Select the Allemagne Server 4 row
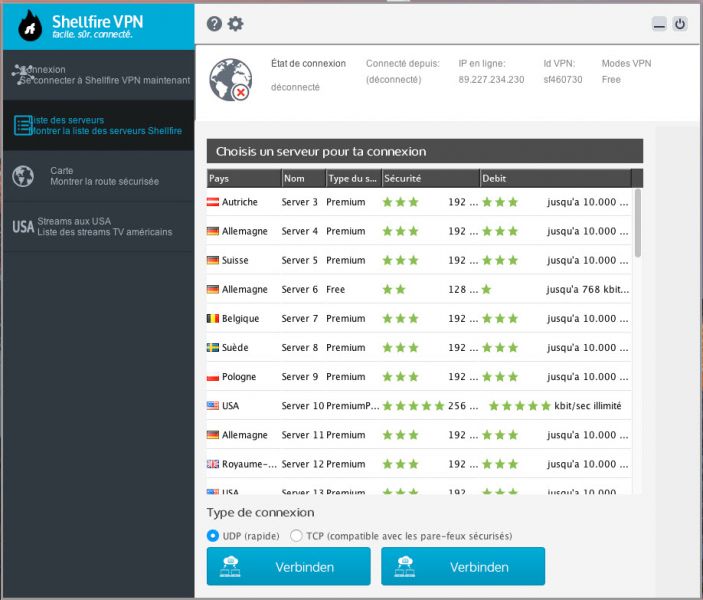Viewport: 703px width, 600px height. pos(419,231)
